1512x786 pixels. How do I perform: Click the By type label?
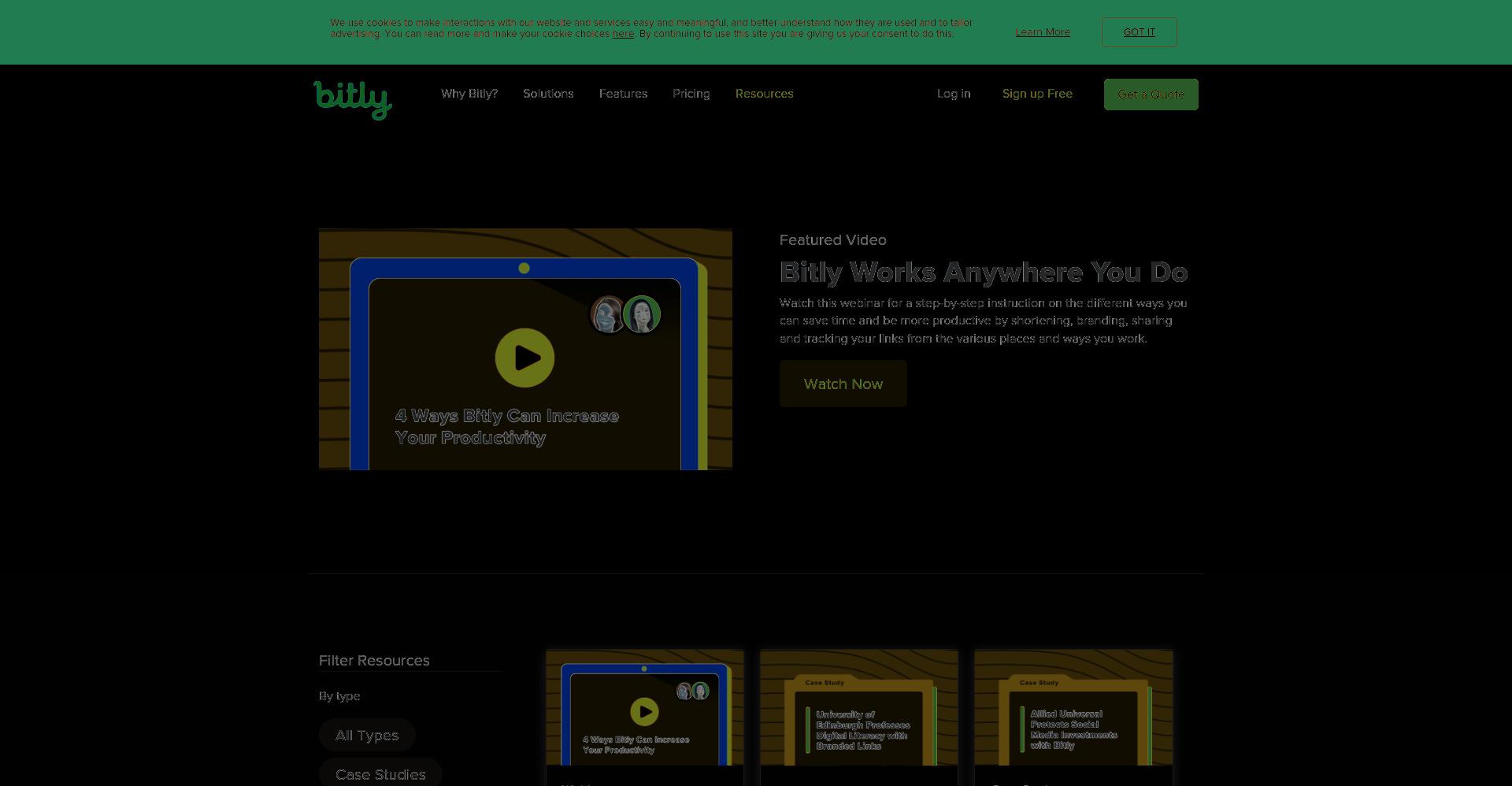point(339,696)
